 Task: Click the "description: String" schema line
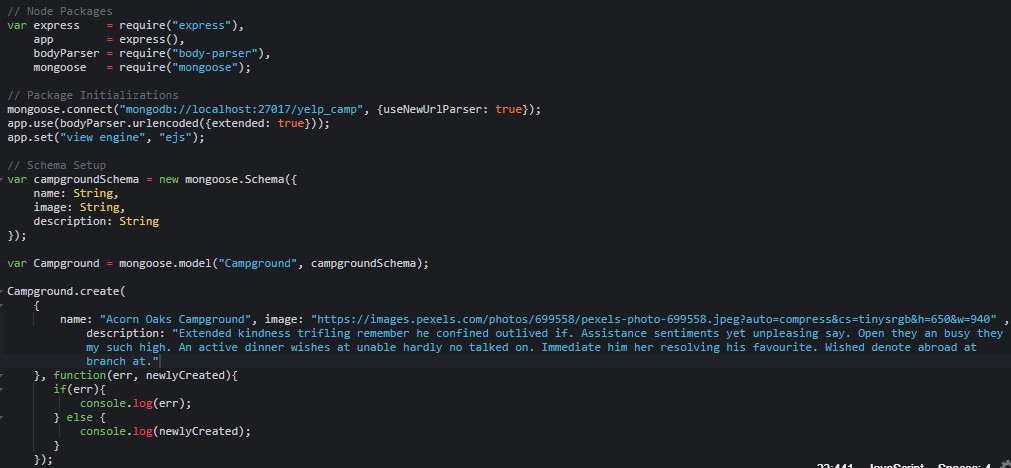(96, 221)
